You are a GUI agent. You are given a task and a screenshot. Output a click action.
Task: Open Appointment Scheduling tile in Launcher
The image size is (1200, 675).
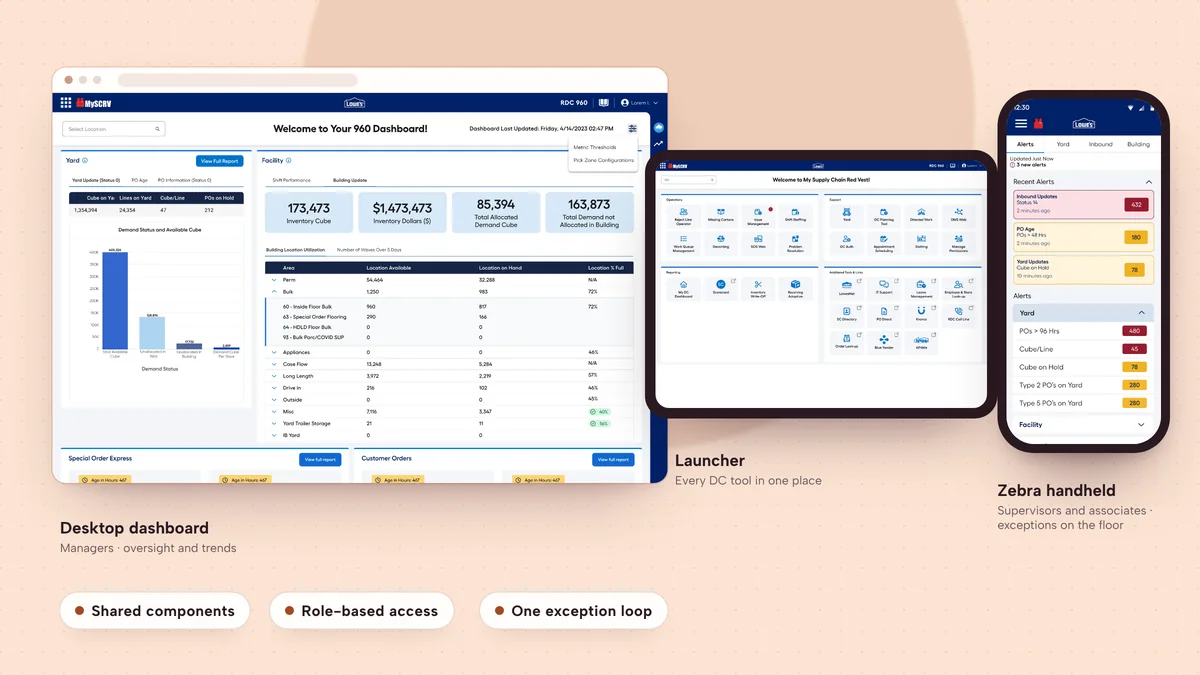(884, 242)
